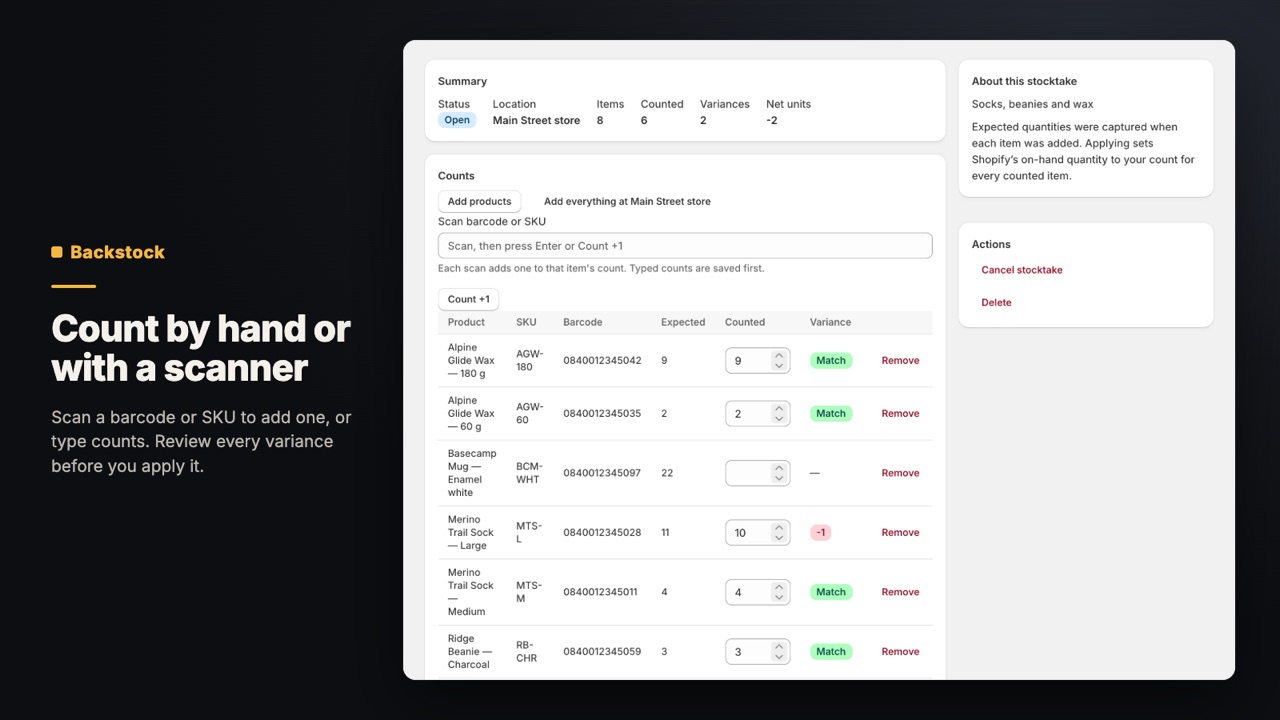Decrease counted value for Ridge Beanie Charcoal

point(779,657)
